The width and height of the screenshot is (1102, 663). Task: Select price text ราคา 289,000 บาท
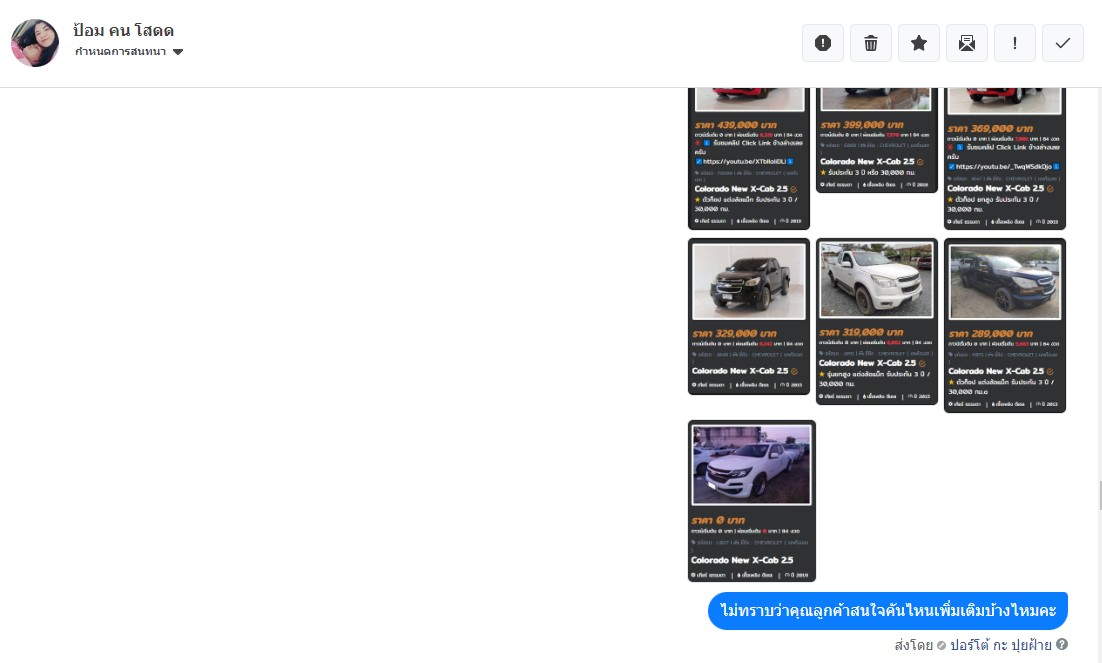tap(990, 333)
